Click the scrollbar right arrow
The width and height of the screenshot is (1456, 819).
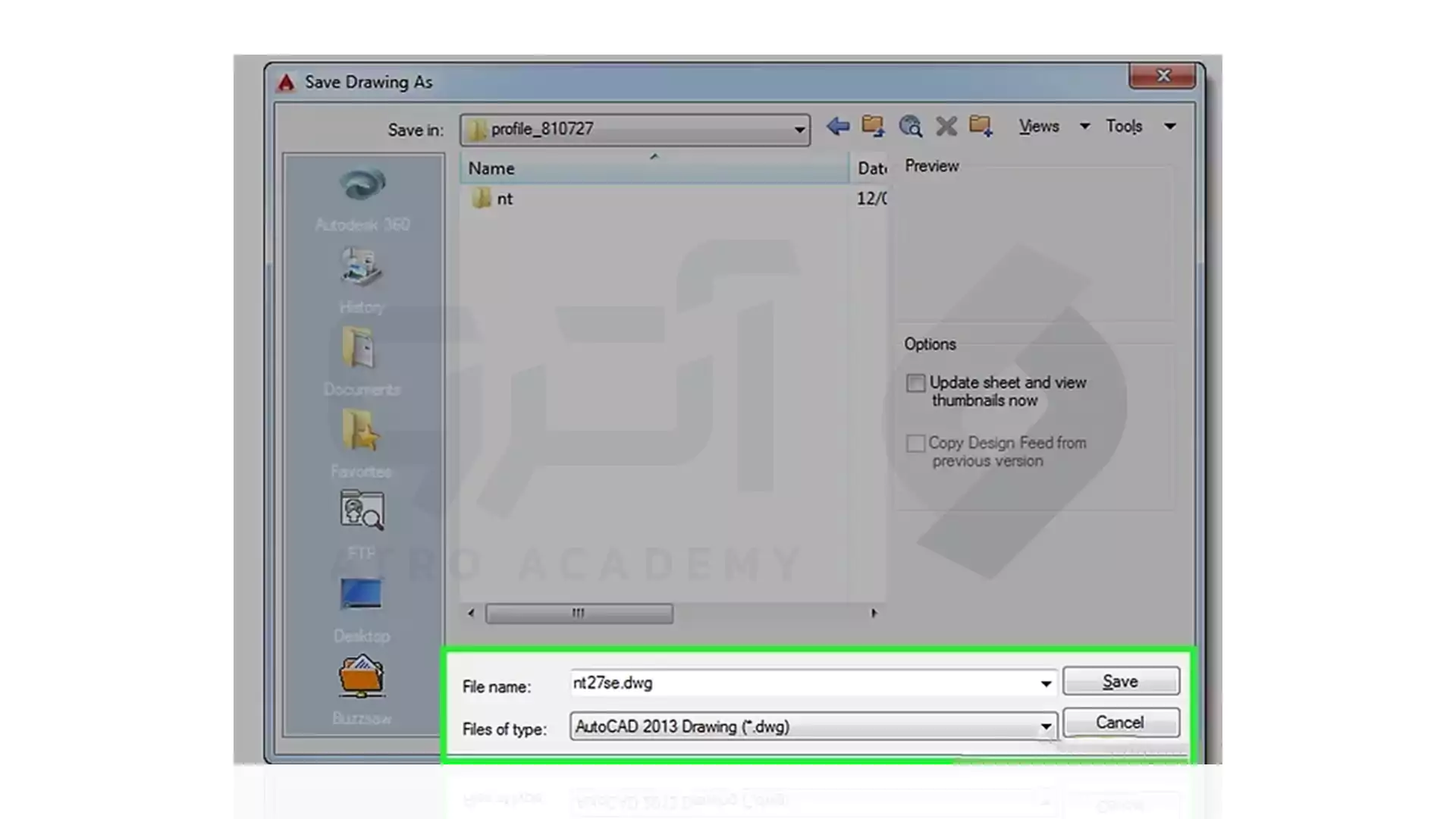pyautogui.click(x=874, y=613)
